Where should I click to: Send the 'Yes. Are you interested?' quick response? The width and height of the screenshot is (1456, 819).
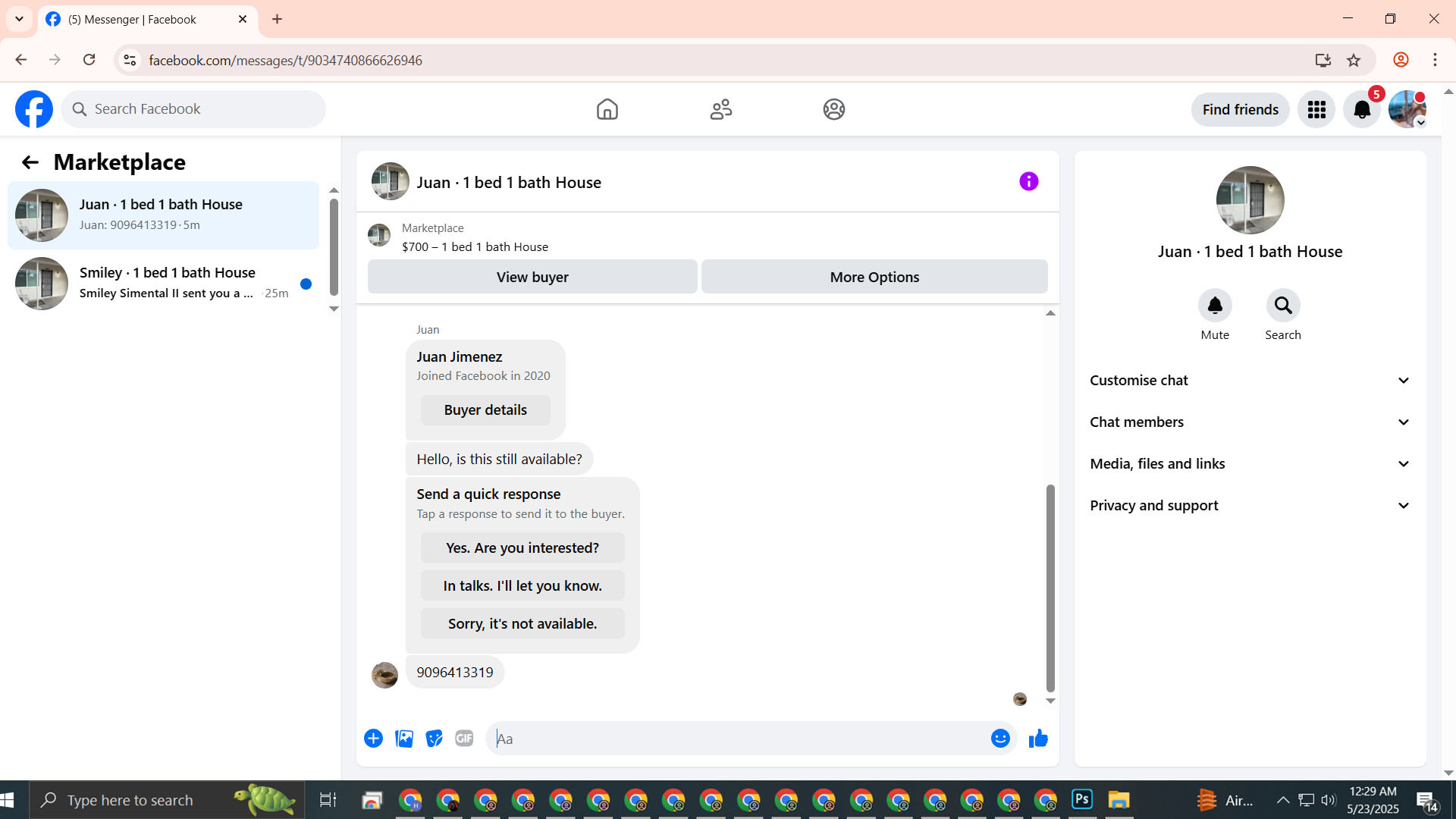(x=522, y=548)
